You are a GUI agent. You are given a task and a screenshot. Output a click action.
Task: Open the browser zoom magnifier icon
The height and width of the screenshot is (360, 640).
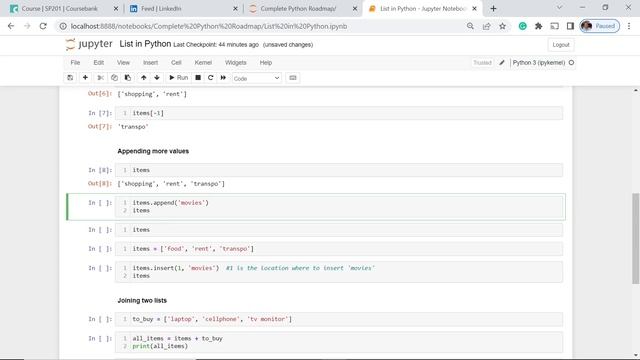(x=470, y=26)
